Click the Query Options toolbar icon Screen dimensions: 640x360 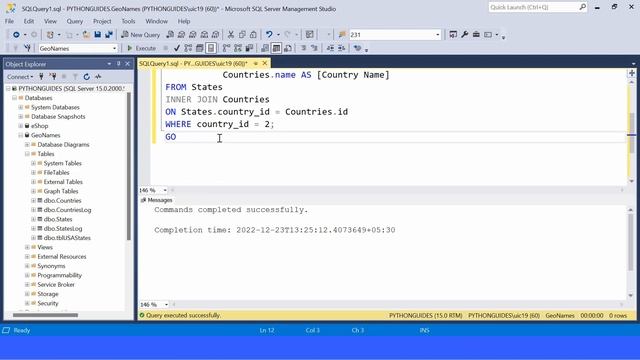tap(200, 48)
